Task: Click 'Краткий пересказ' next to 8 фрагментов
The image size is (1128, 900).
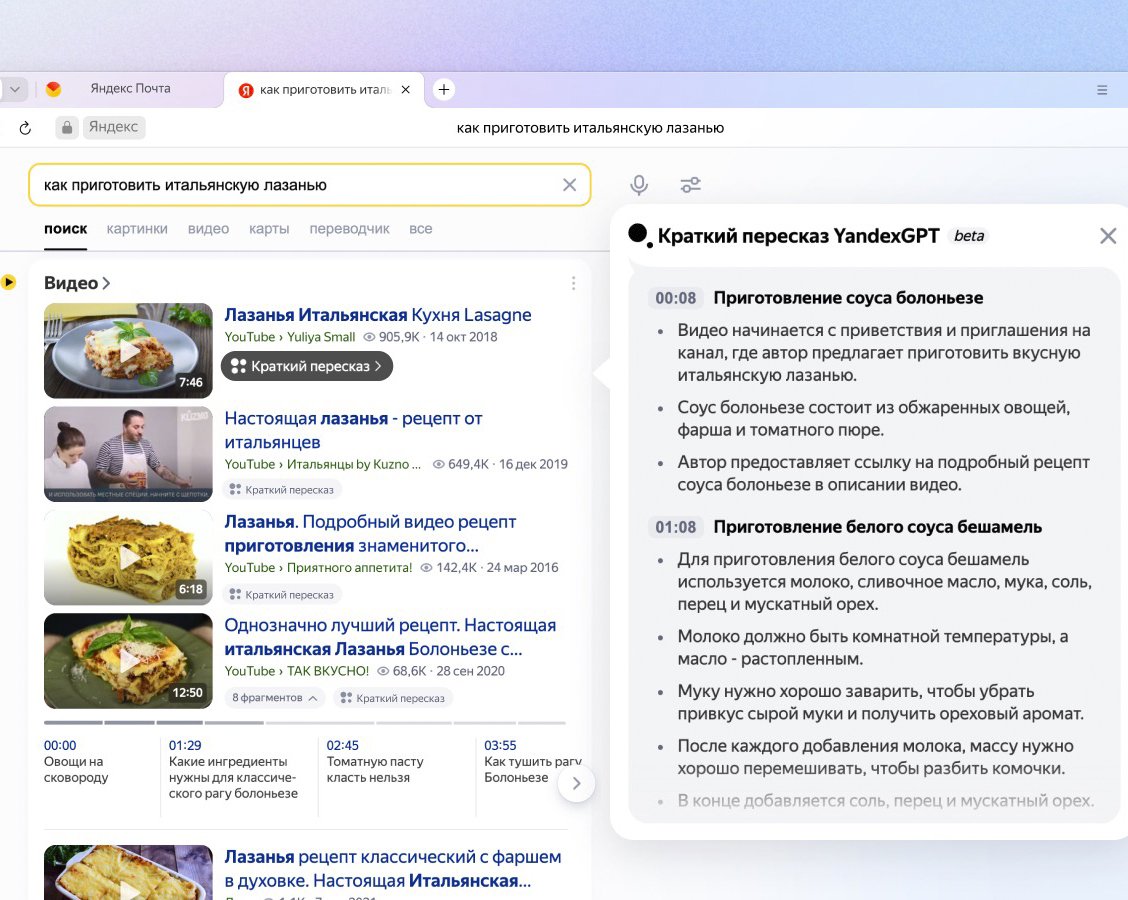Action: coord(392,698)
